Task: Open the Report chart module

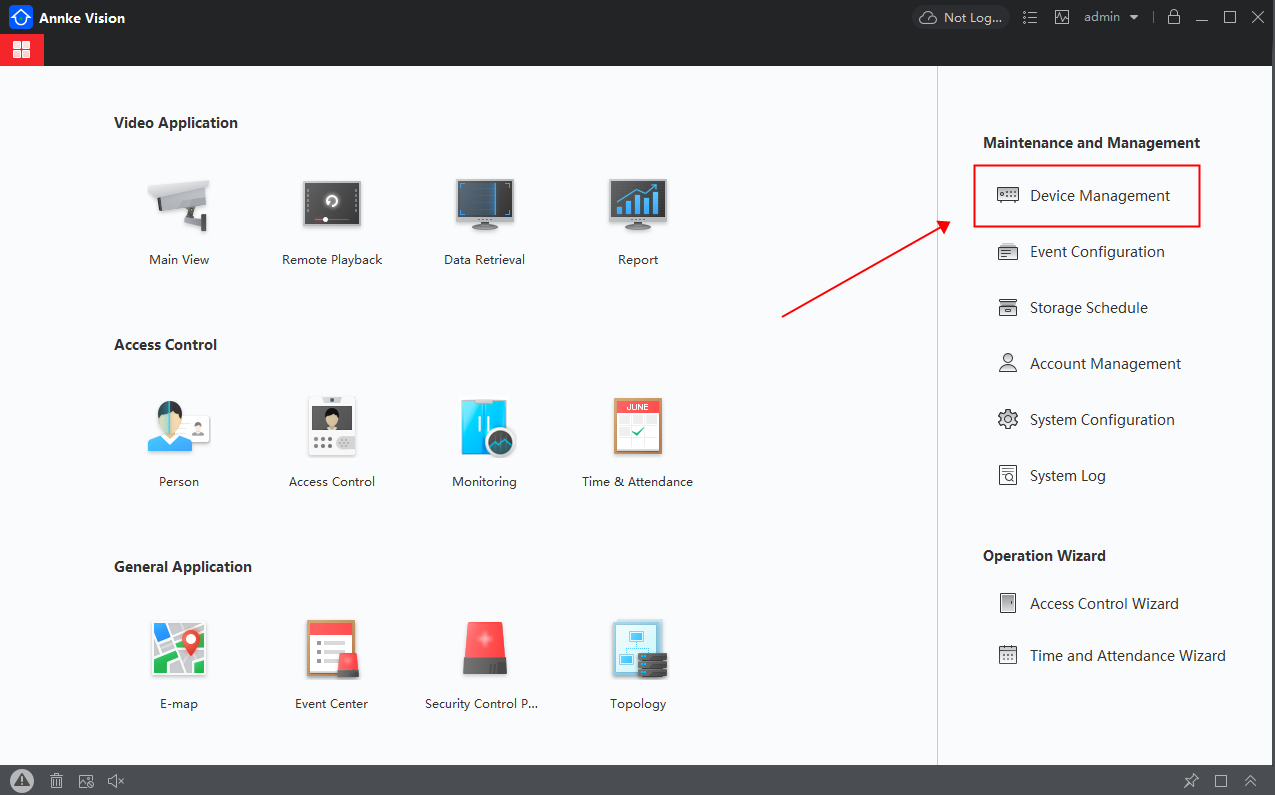Action: coord(638,205)
